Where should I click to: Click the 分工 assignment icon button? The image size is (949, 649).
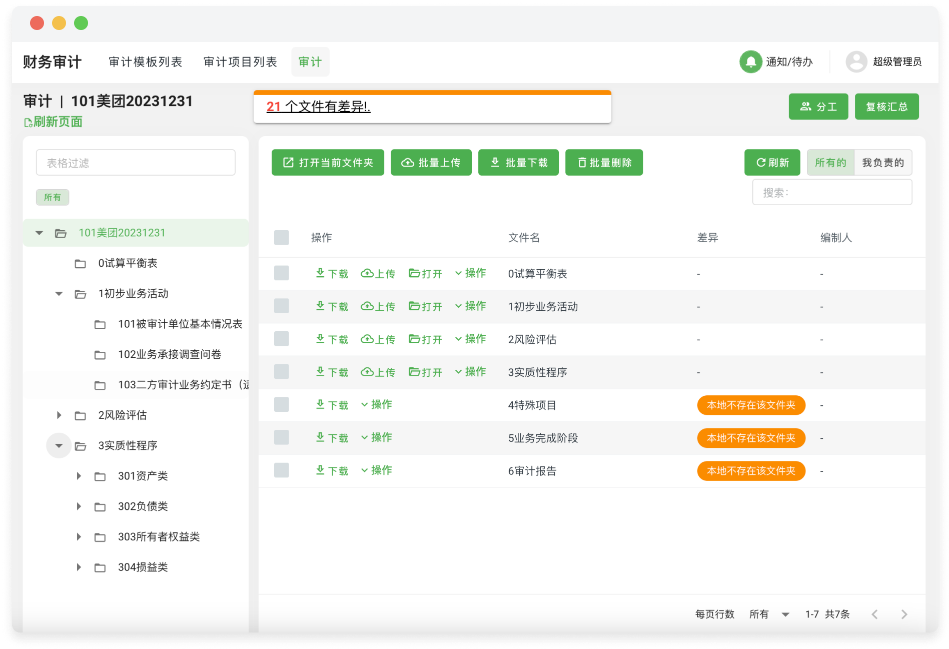(x=805, y=106)
